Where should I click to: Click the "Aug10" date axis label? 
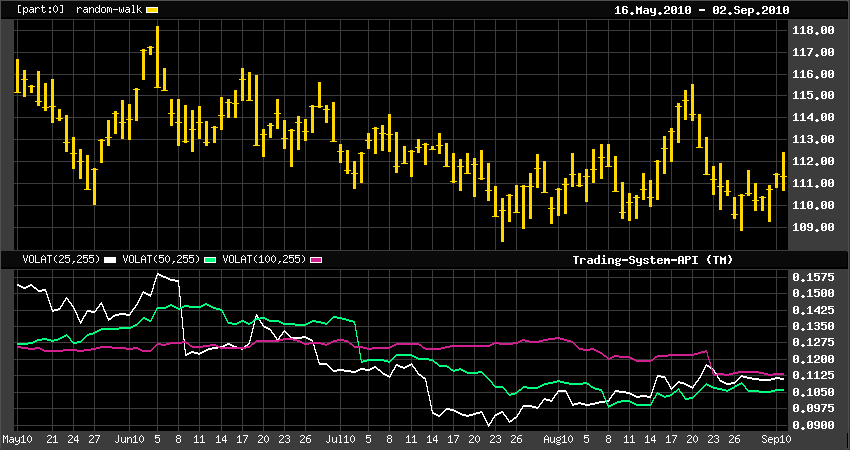pyautogui.click(x=558, y=438)
